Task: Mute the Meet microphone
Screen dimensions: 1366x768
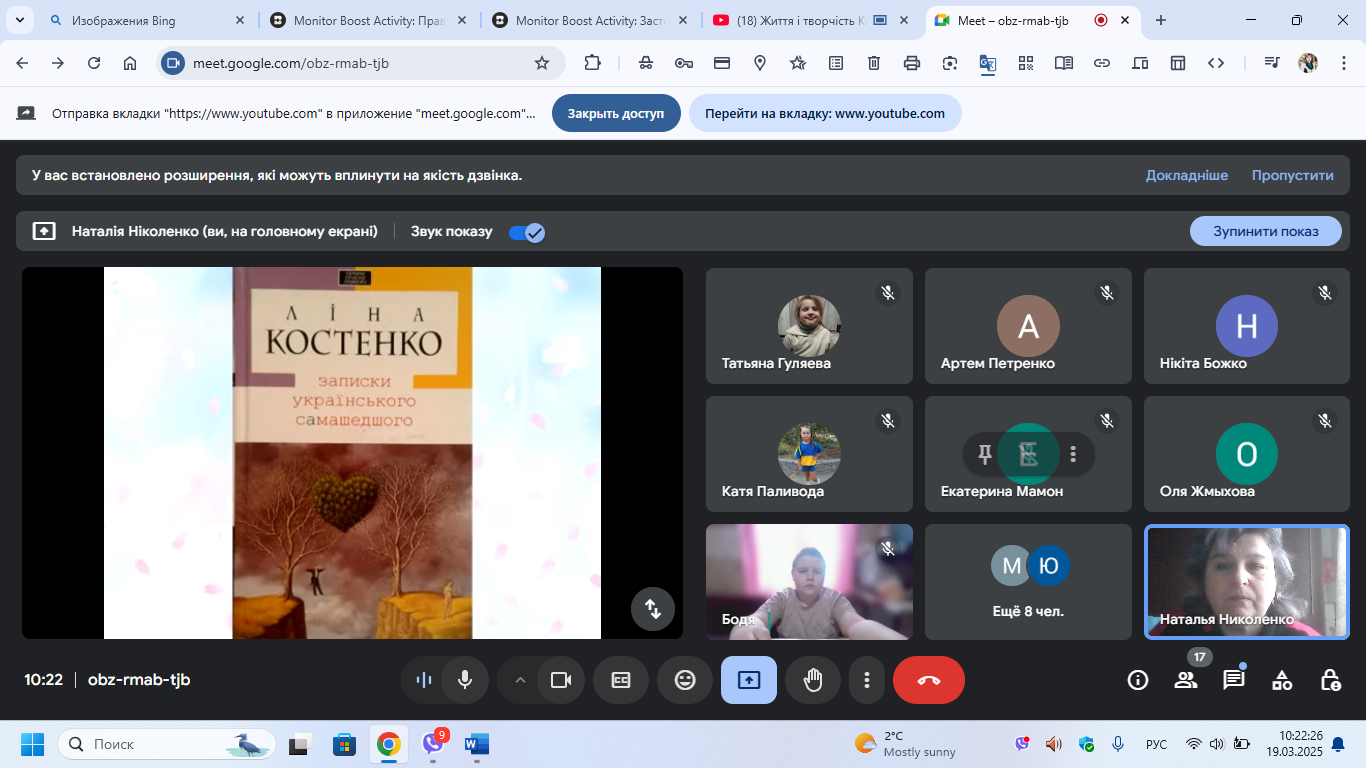Action: click(465, 680)
